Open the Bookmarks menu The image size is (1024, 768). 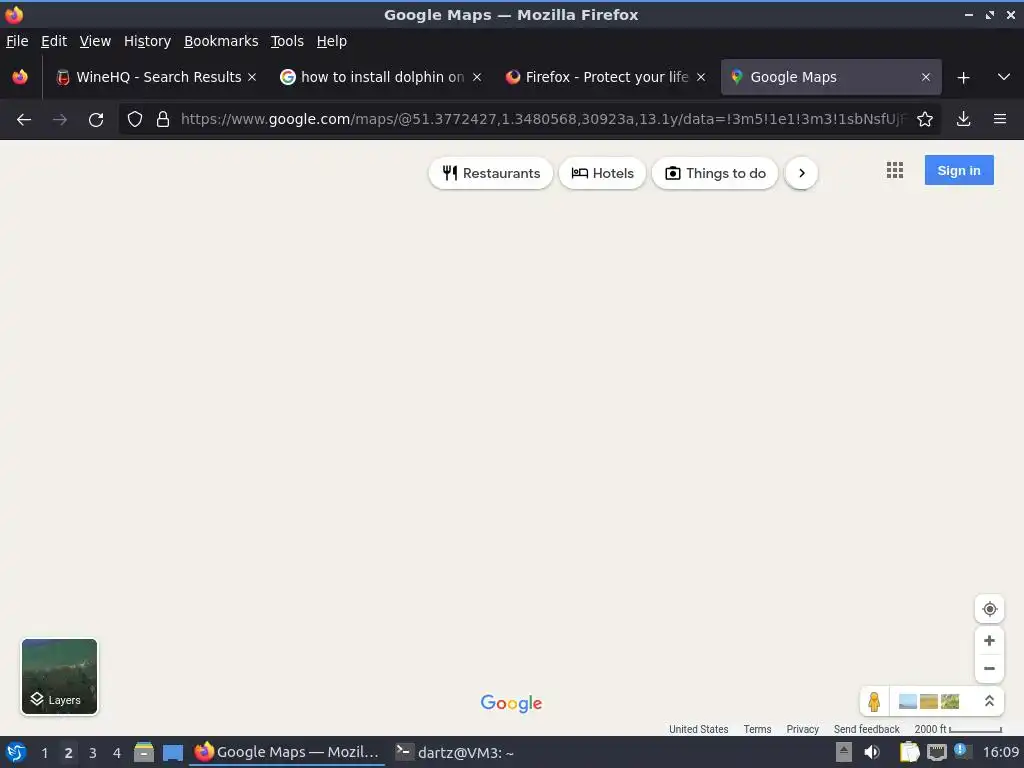(x=221, y=41)
